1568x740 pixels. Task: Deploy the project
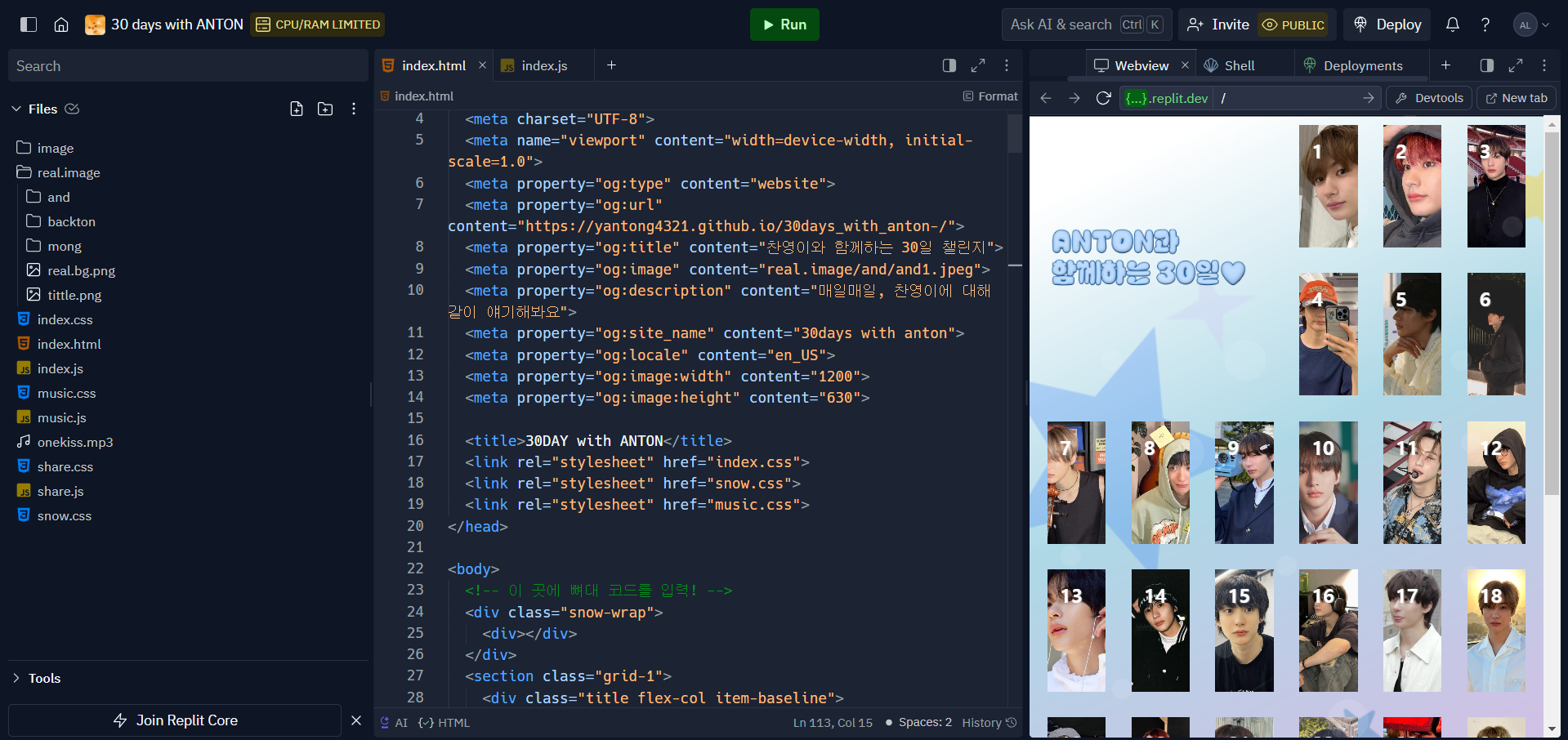(x=1388, y=25)
